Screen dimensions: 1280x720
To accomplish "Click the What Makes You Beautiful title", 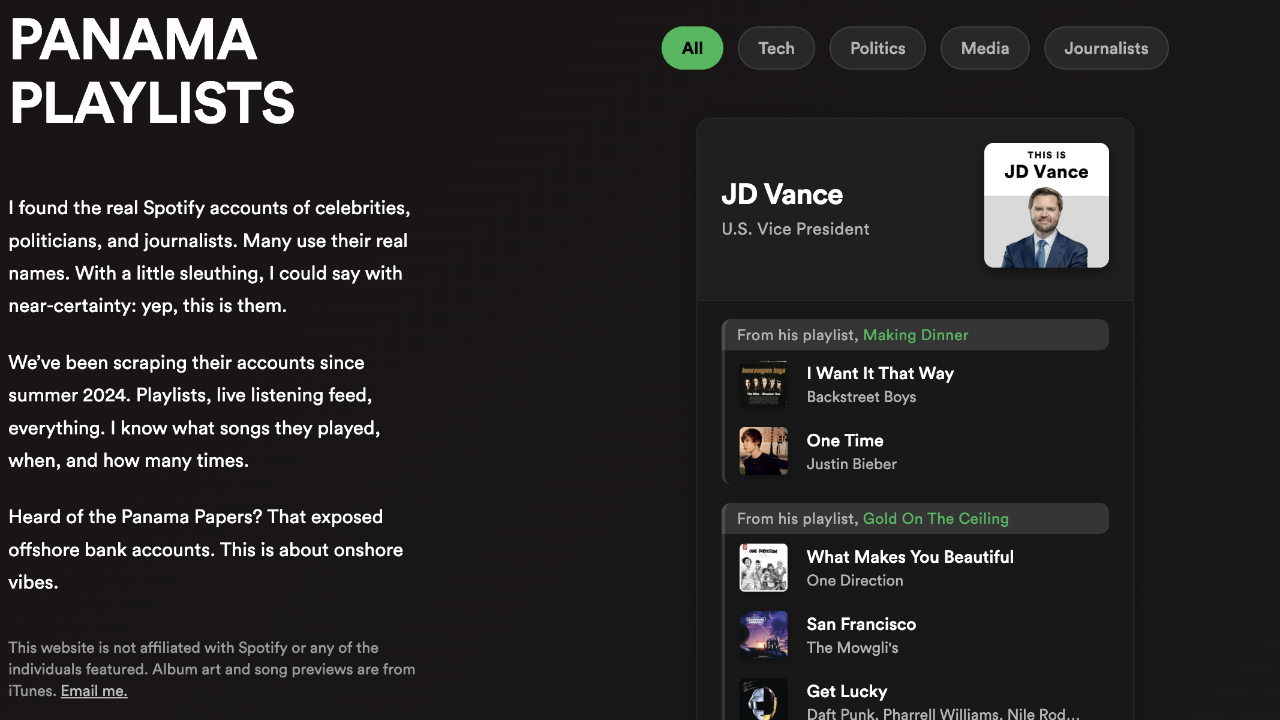I will (x=910, y=557).
